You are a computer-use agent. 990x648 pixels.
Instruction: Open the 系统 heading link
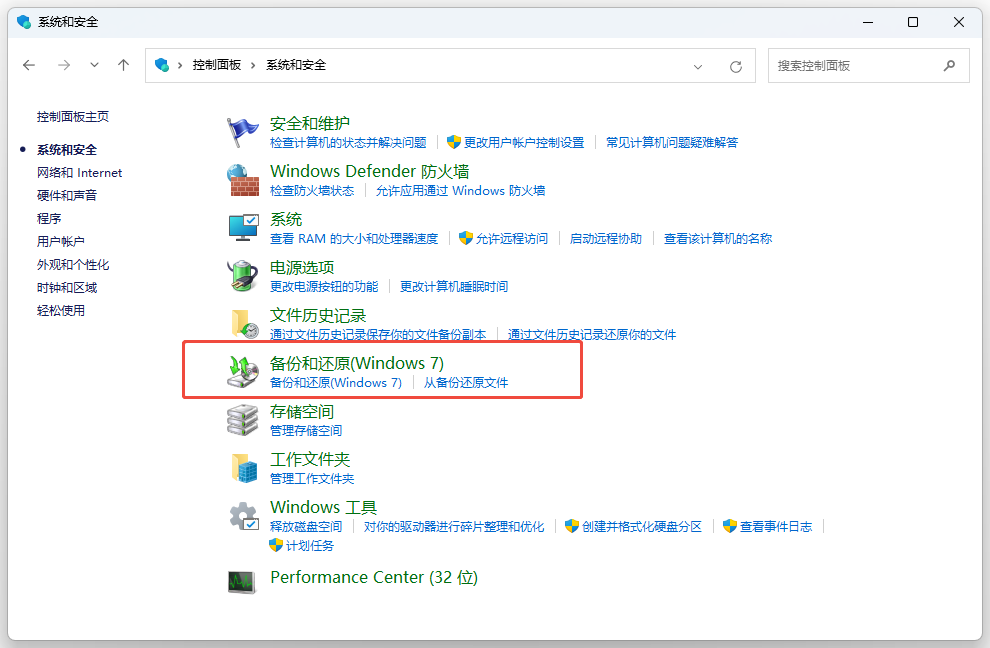tap(286, 219)
